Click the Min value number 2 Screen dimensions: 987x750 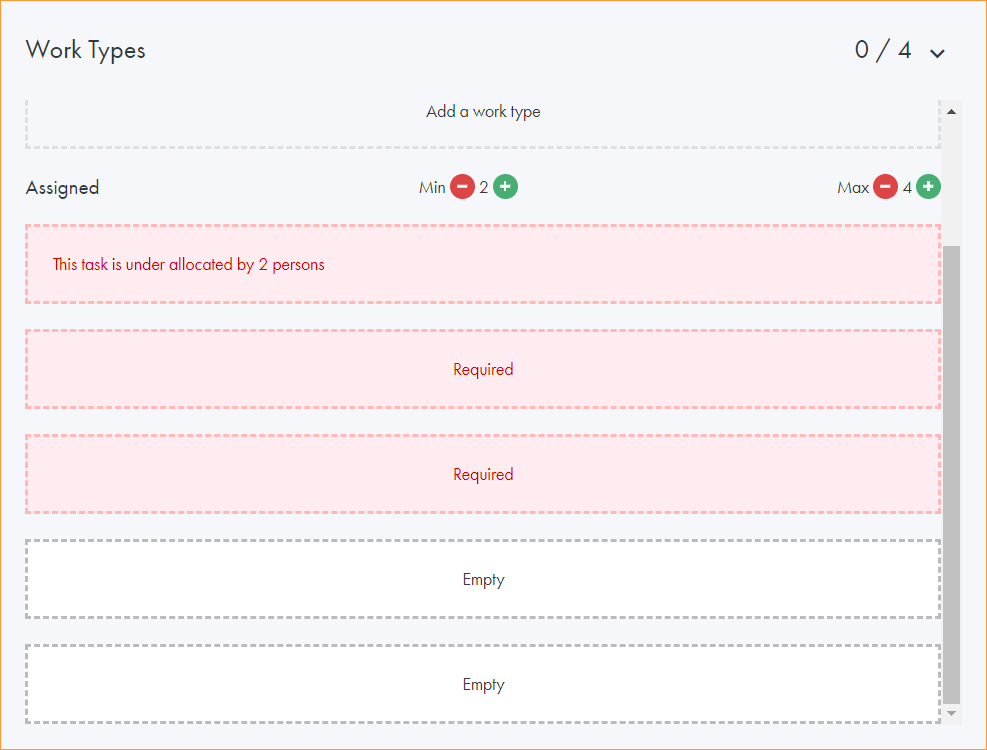pos(484,187)
